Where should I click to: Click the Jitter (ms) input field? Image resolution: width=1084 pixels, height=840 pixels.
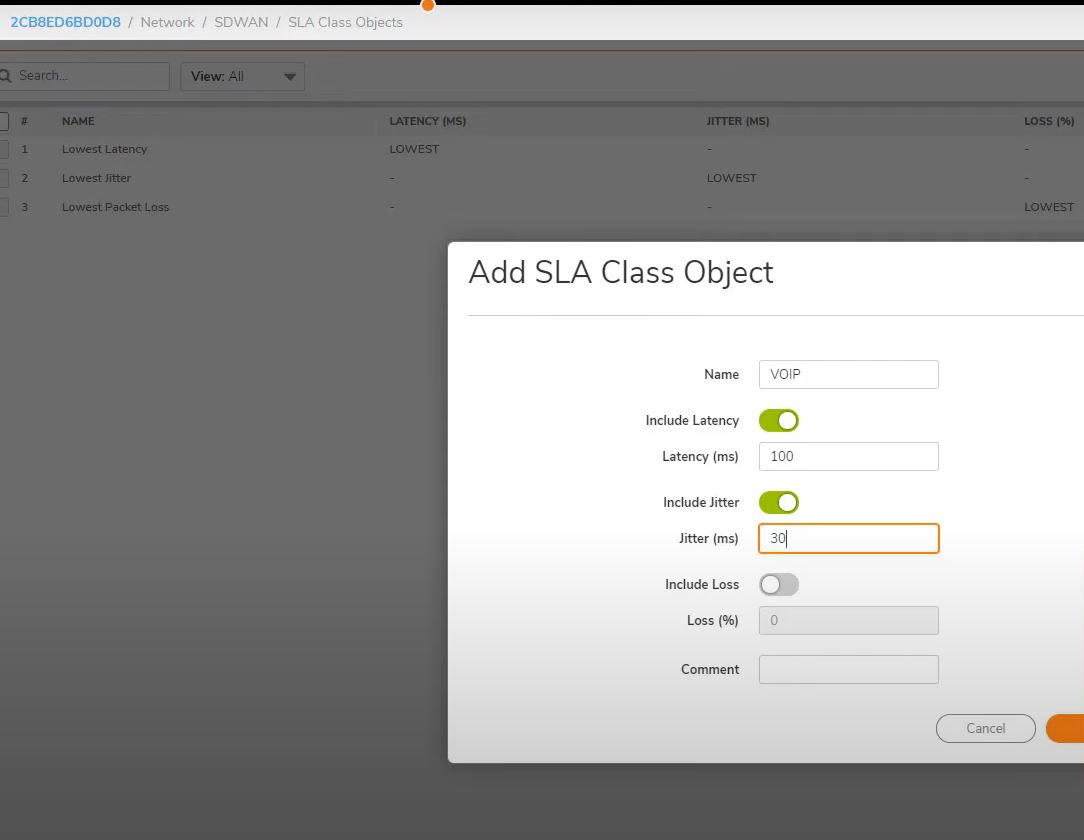(x=848, y=538)
